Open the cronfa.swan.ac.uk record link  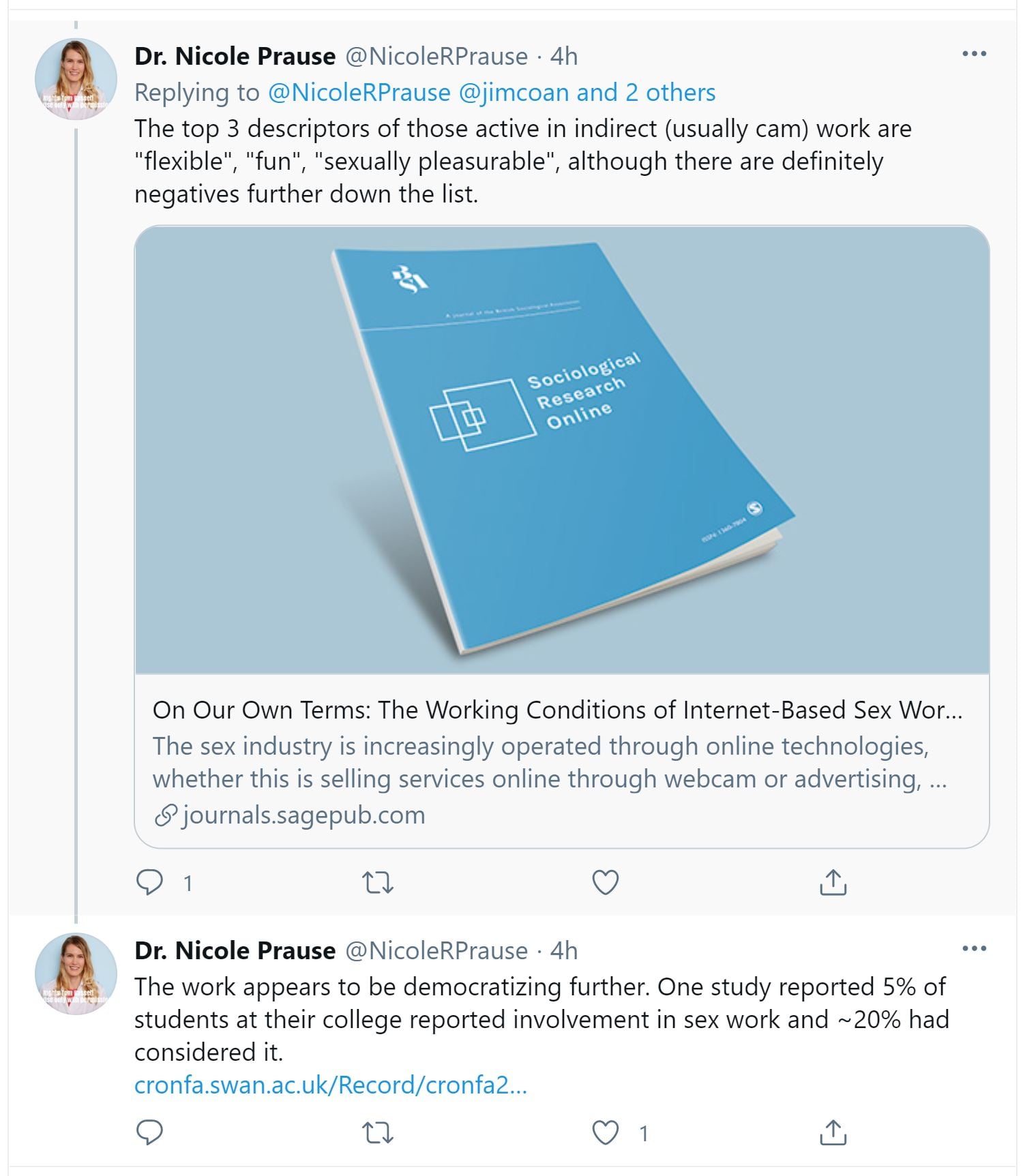point(331,1085)
